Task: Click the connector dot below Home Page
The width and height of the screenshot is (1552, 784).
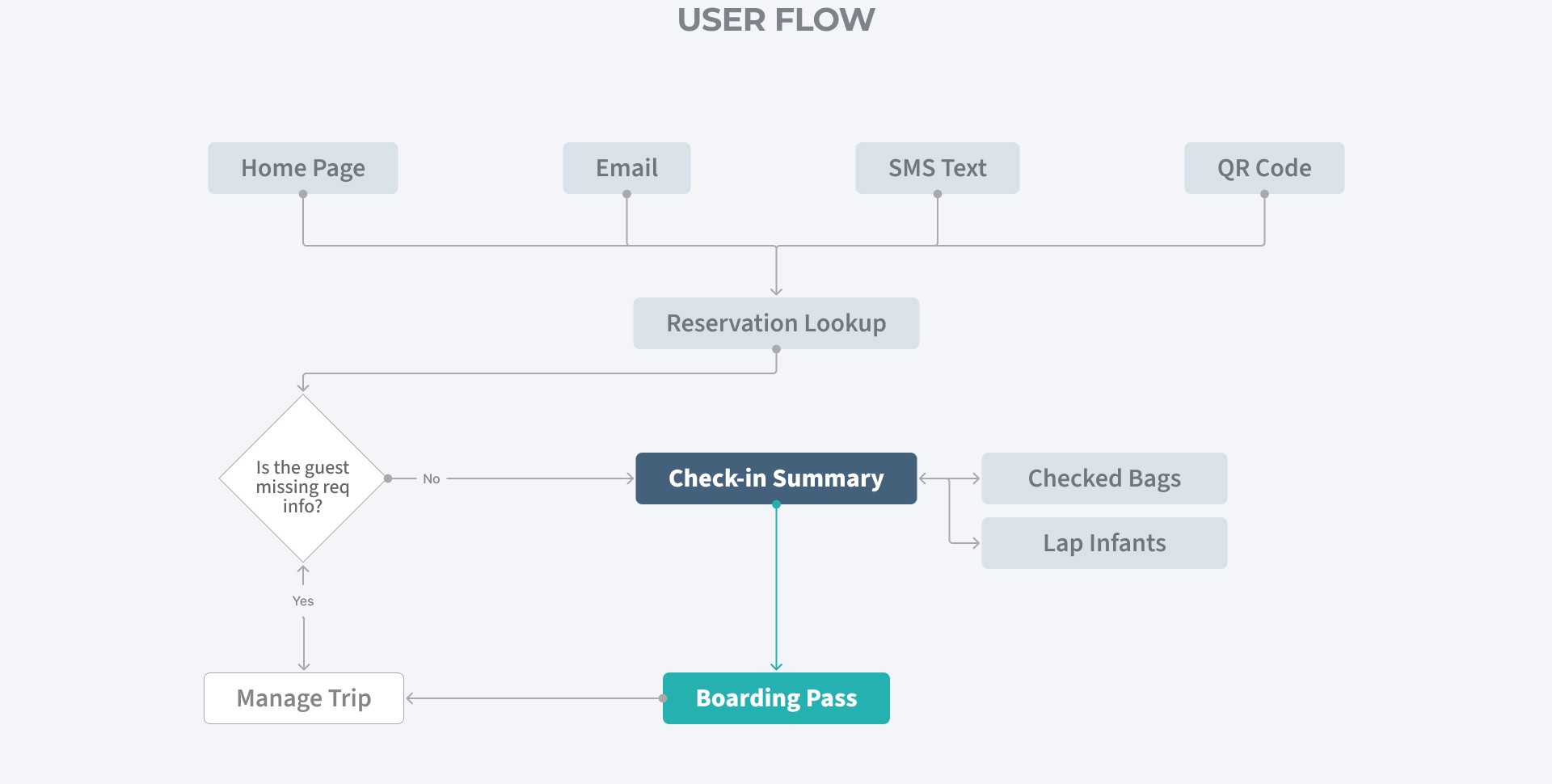Action: click(303, 194)
